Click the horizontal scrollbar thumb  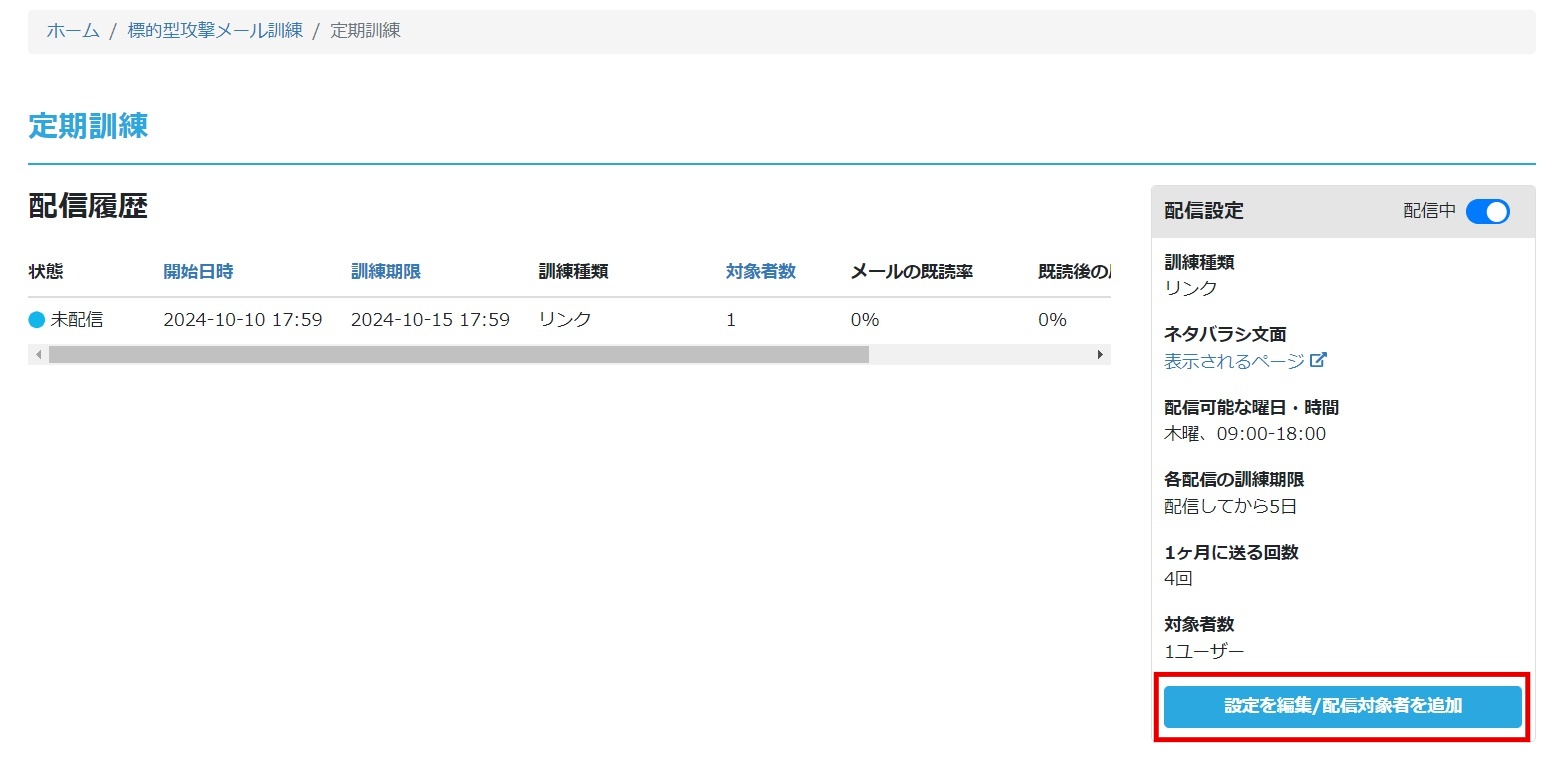458,355
